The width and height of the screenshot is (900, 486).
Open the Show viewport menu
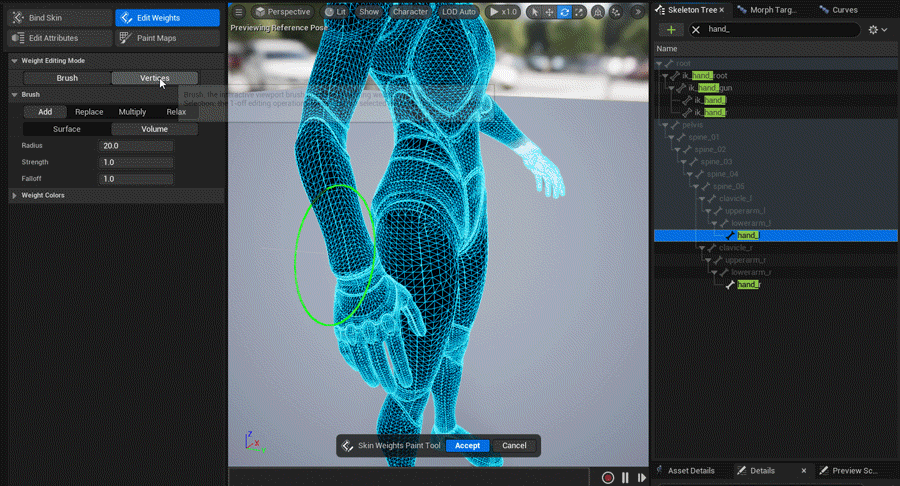[369, 11]
